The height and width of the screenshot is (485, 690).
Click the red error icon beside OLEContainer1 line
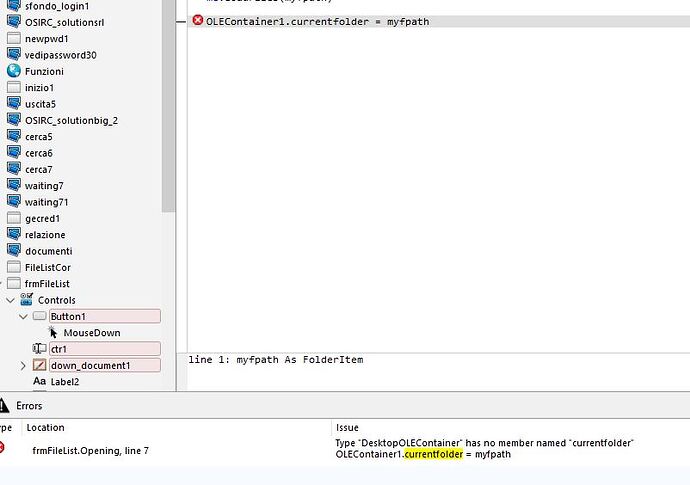coord(197,21)
